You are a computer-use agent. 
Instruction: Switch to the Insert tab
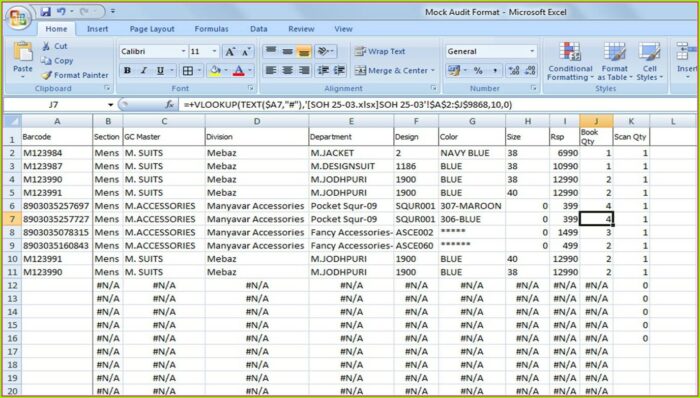98,29
